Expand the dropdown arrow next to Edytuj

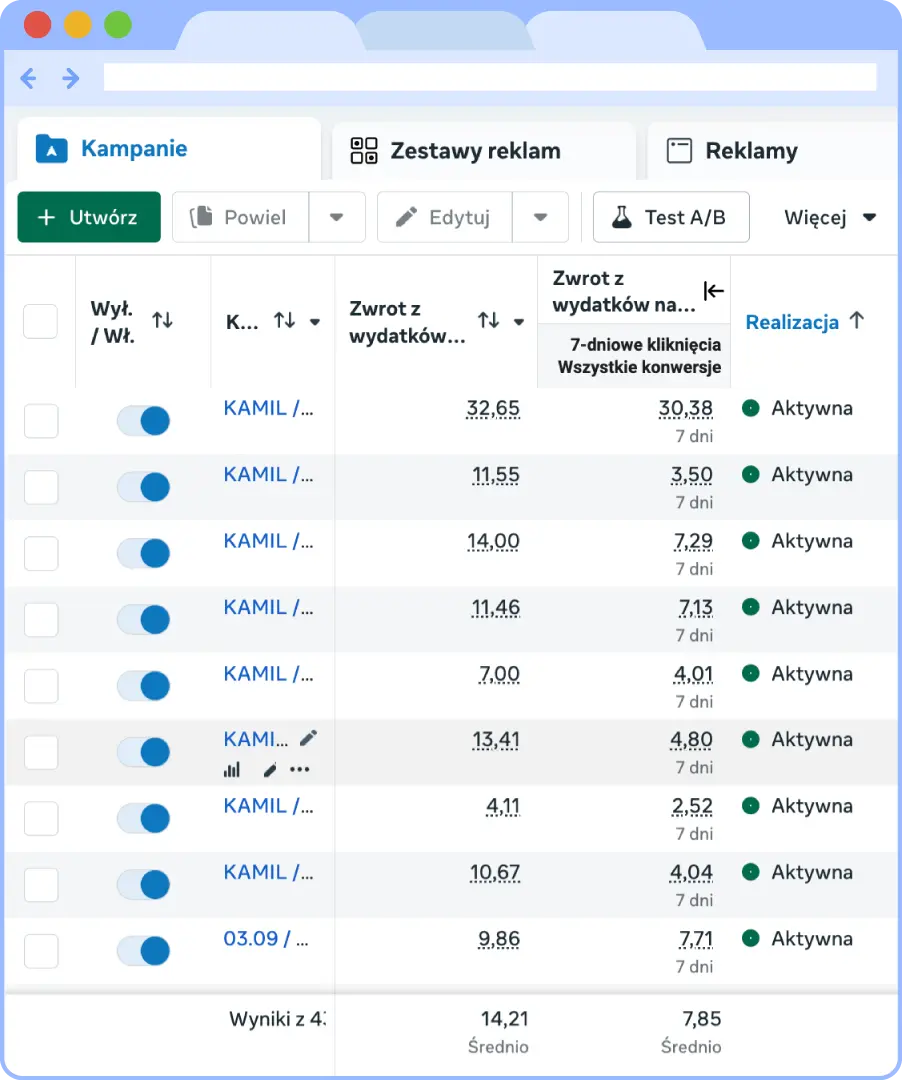click(x=540, y=217)
